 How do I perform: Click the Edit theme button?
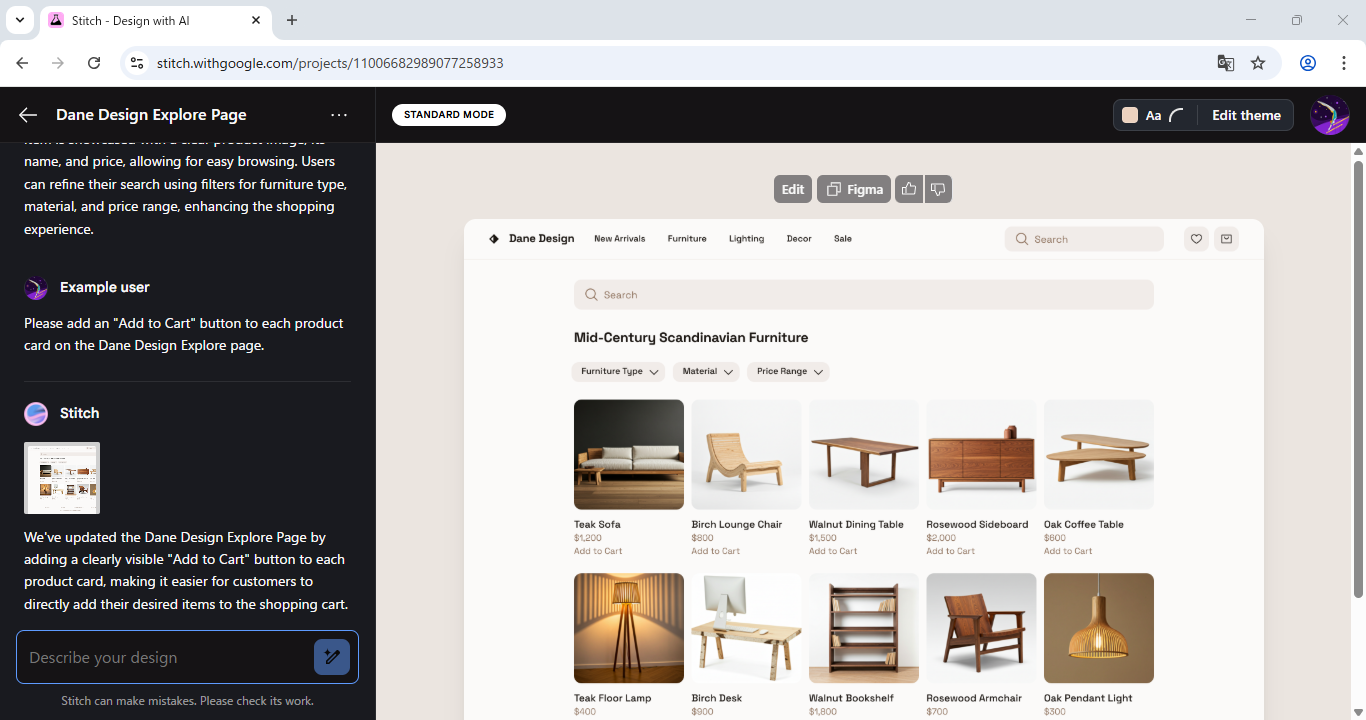(1246, 115)
